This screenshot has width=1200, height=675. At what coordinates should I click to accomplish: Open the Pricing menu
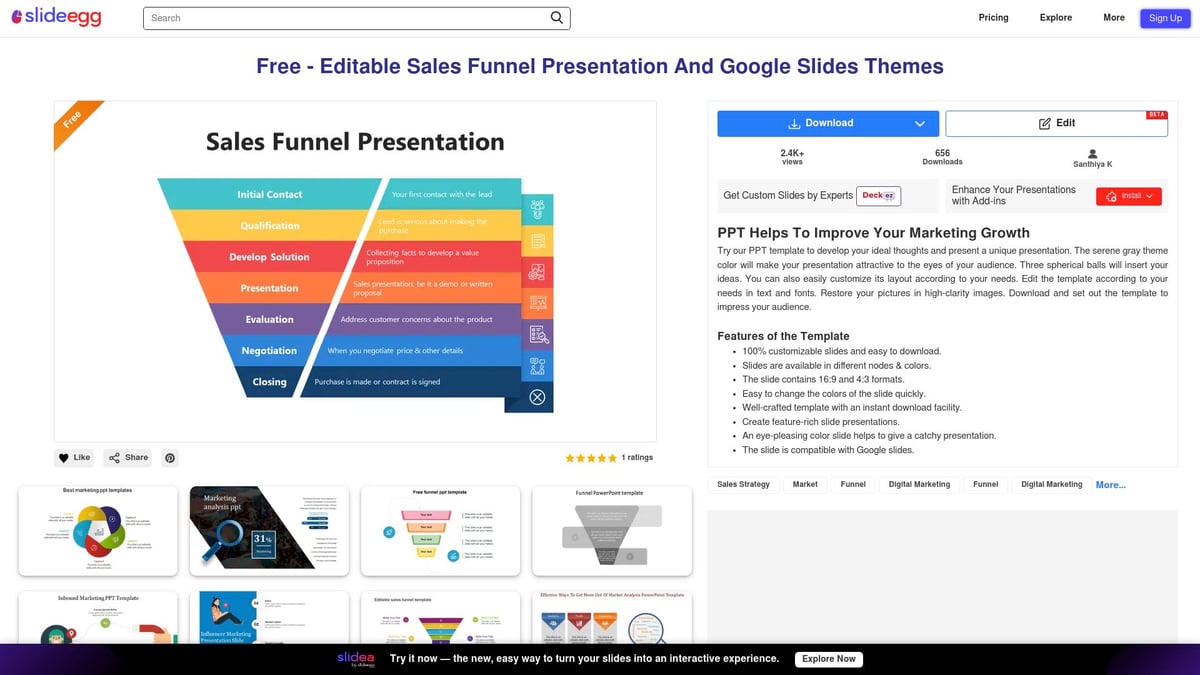pyautogui.click(x=993, y=17)
